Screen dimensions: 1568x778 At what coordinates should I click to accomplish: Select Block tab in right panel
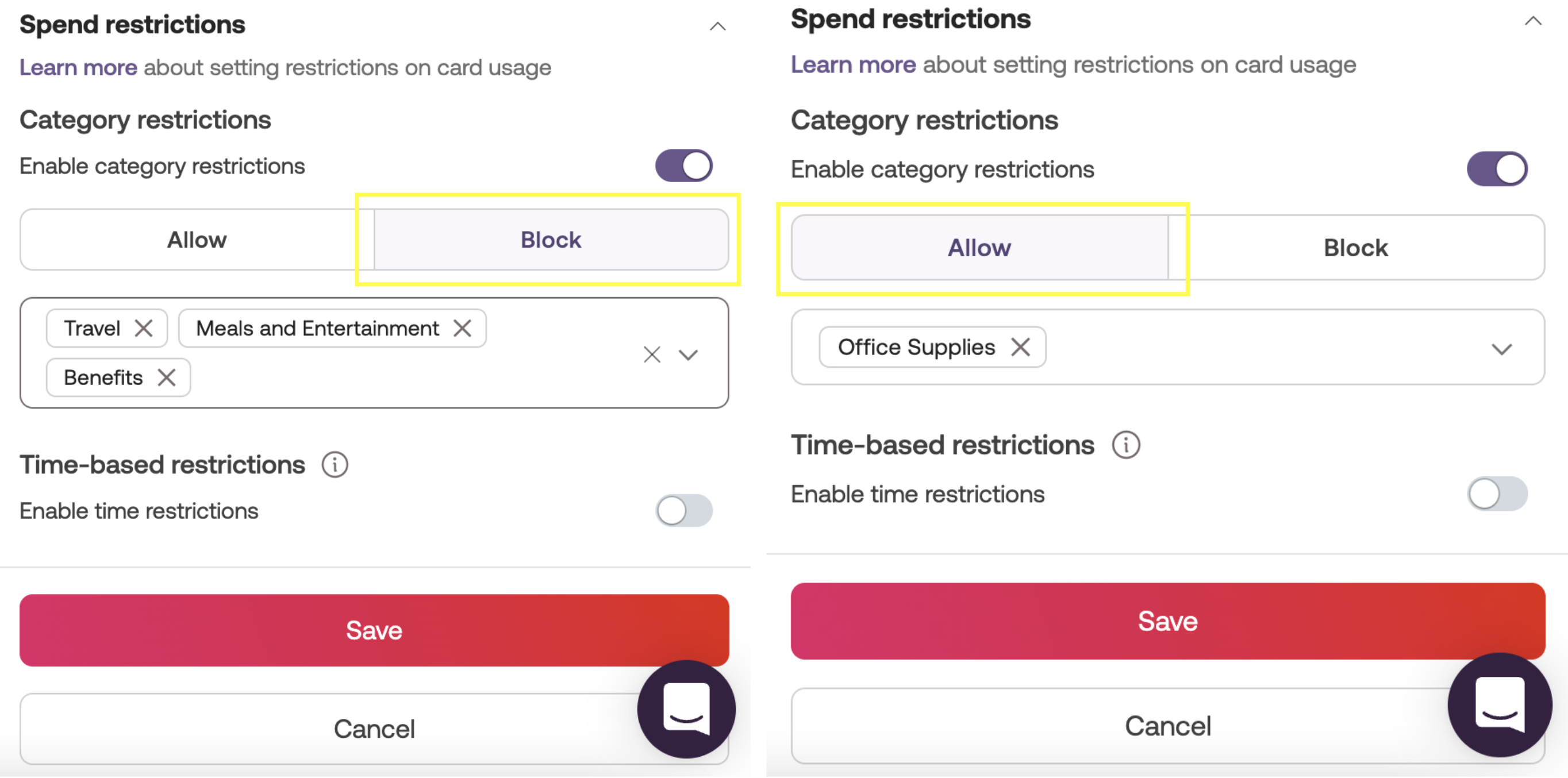1355,248
